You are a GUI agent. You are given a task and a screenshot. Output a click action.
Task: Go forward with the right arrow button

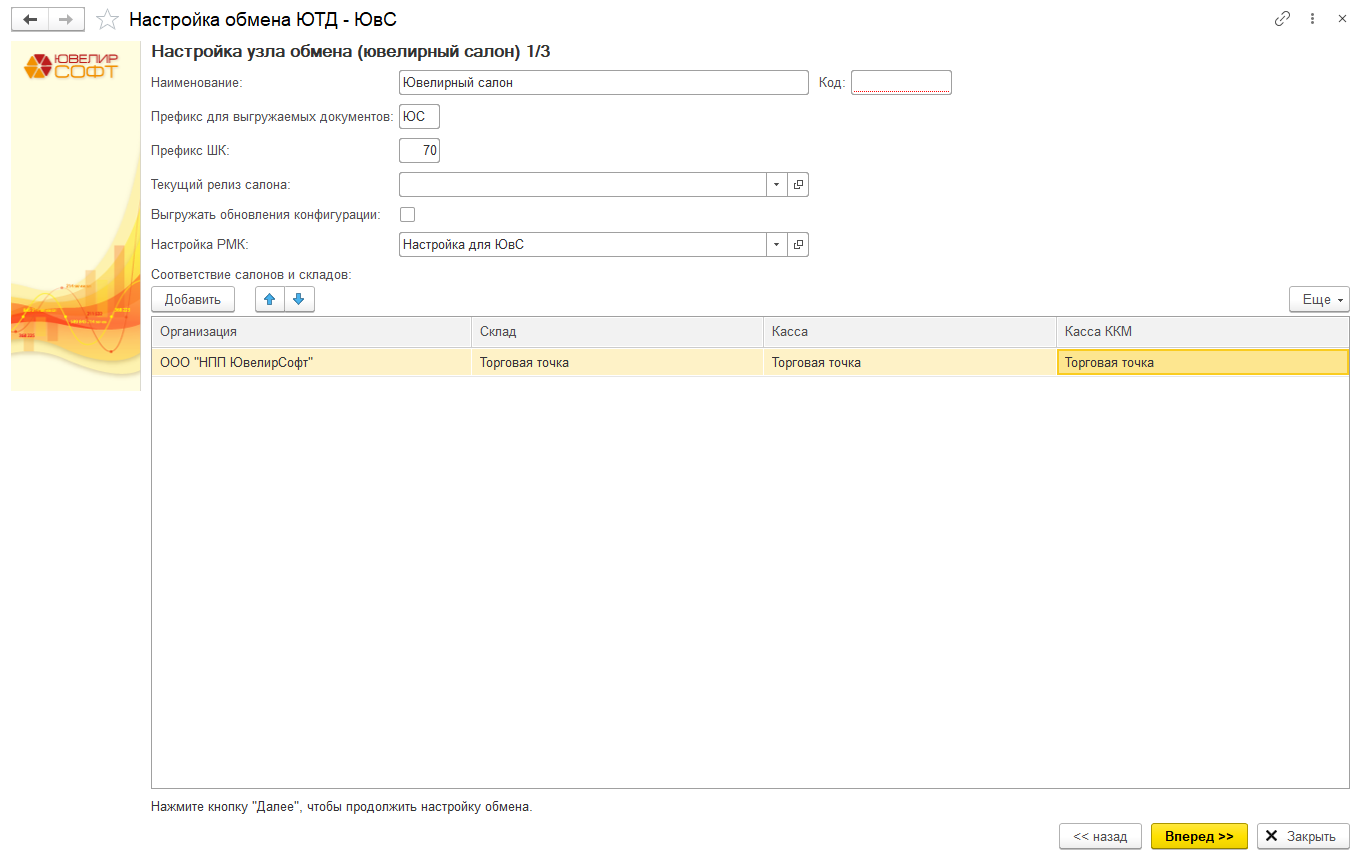(67, 19)
